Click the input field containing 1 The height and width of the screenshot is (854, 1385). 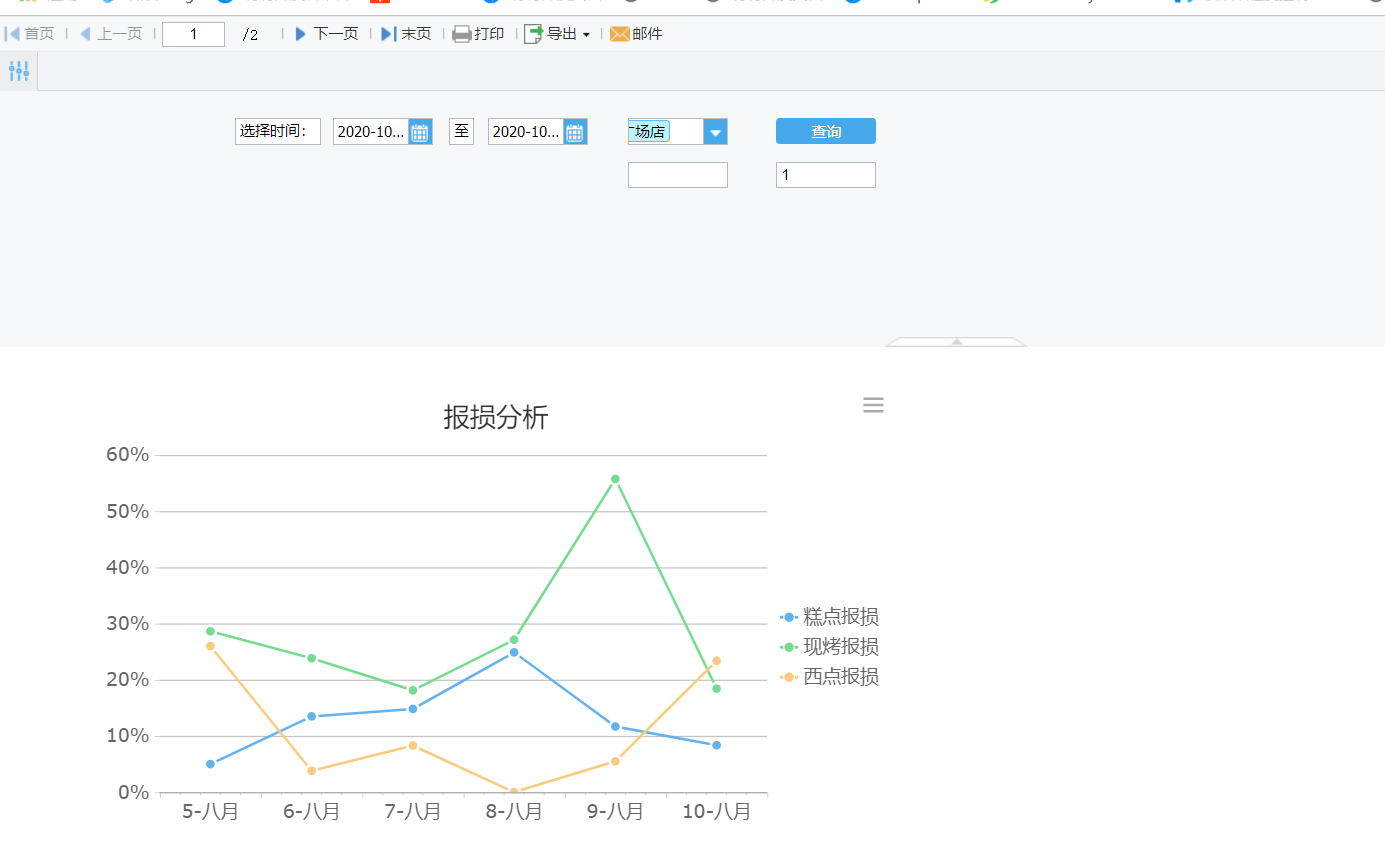[x=825, y=175]
